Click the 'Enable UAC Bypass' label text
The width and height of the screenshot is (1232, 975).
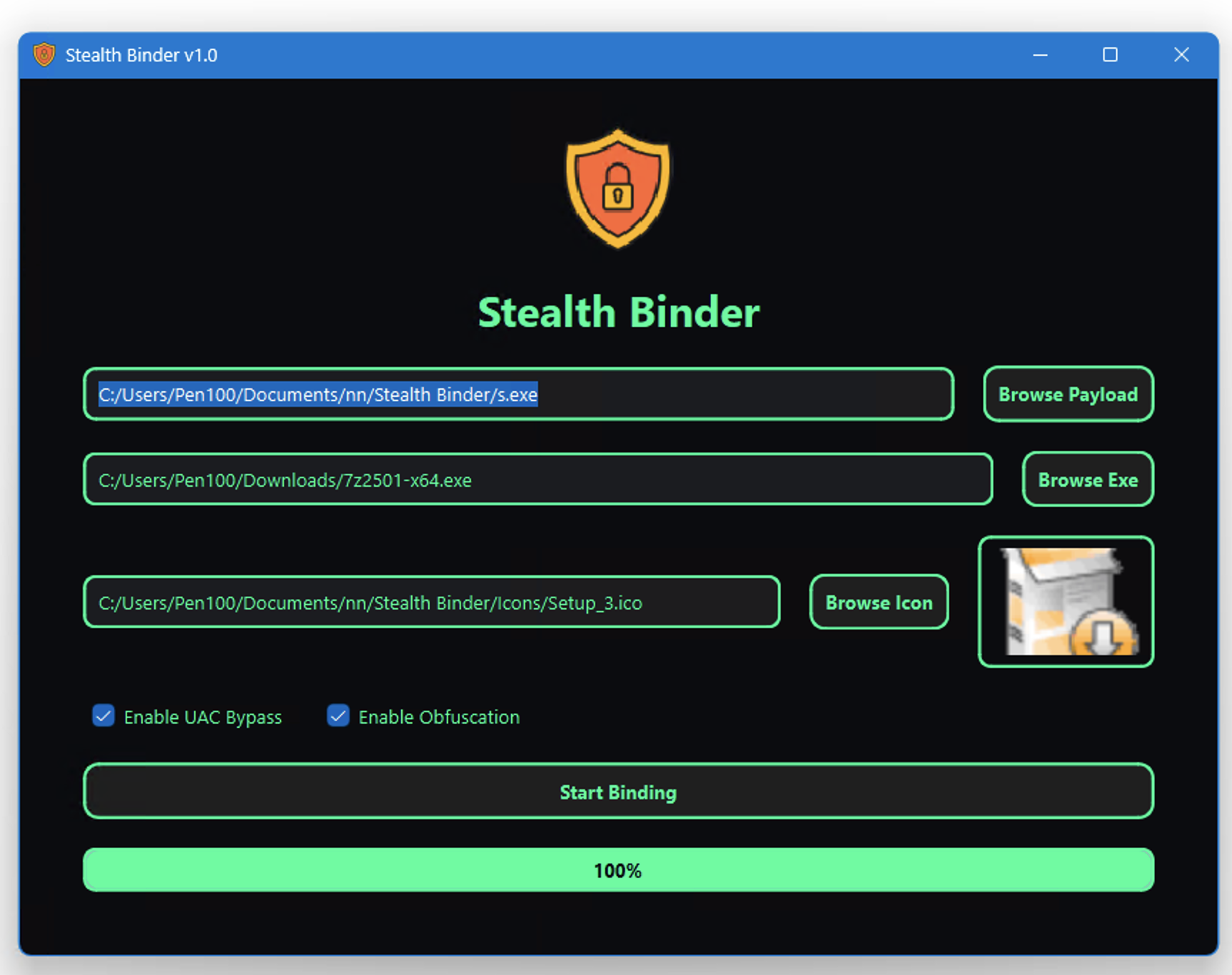coord(203,717)
